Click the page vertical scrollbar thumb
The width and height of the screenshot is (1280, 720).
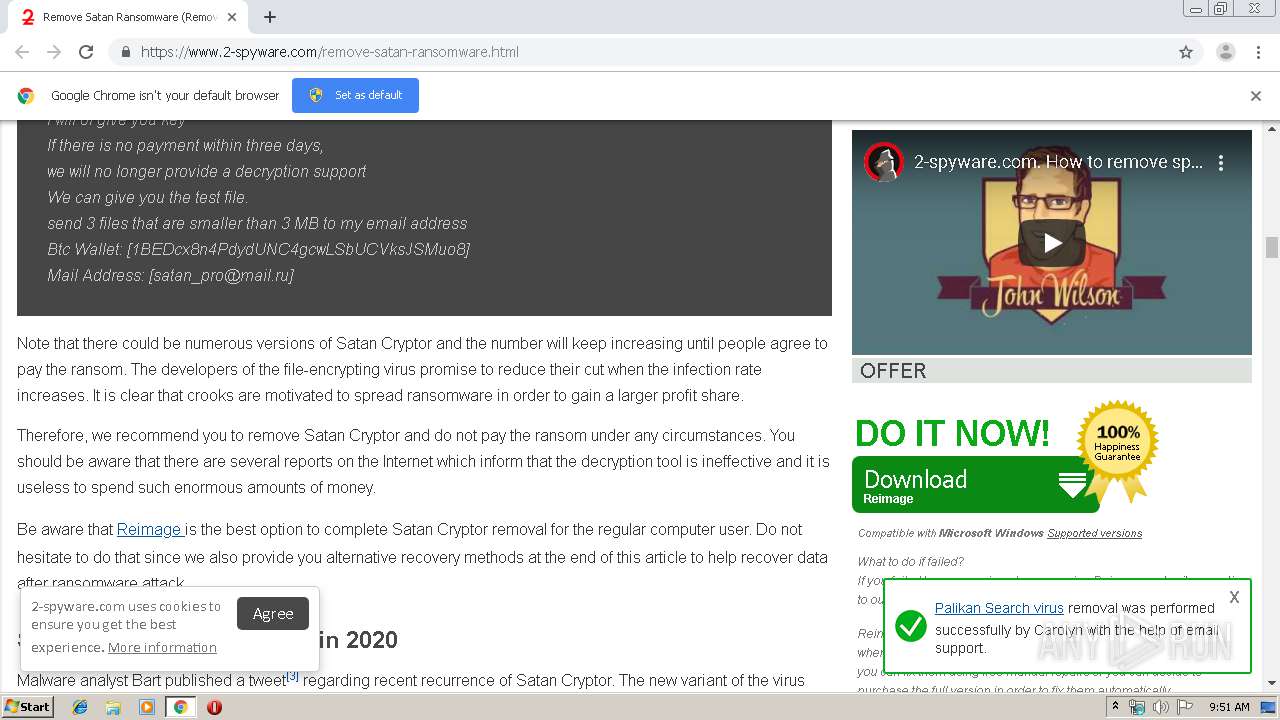pyautogui.click(x=1272, y=247)
